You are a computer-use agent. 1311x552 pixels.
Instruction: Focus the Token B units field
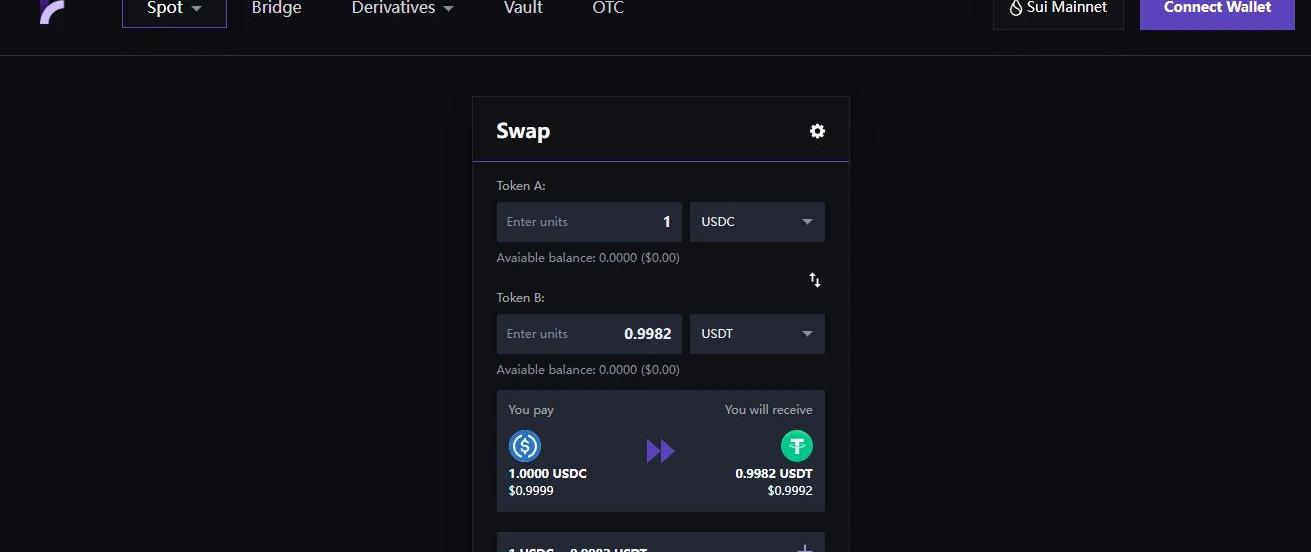point(589,334)
